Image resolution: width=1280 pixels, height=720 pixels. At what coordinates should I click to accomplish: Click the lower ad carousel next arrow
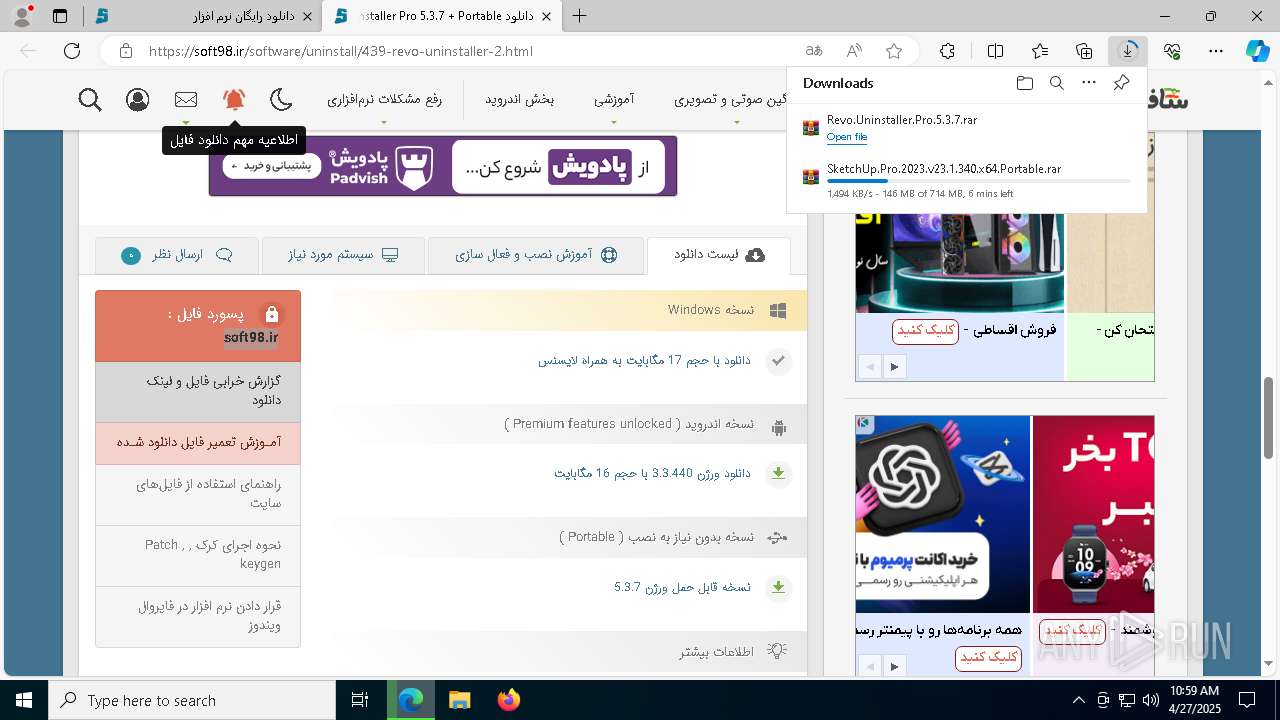[x=894, y=666]
